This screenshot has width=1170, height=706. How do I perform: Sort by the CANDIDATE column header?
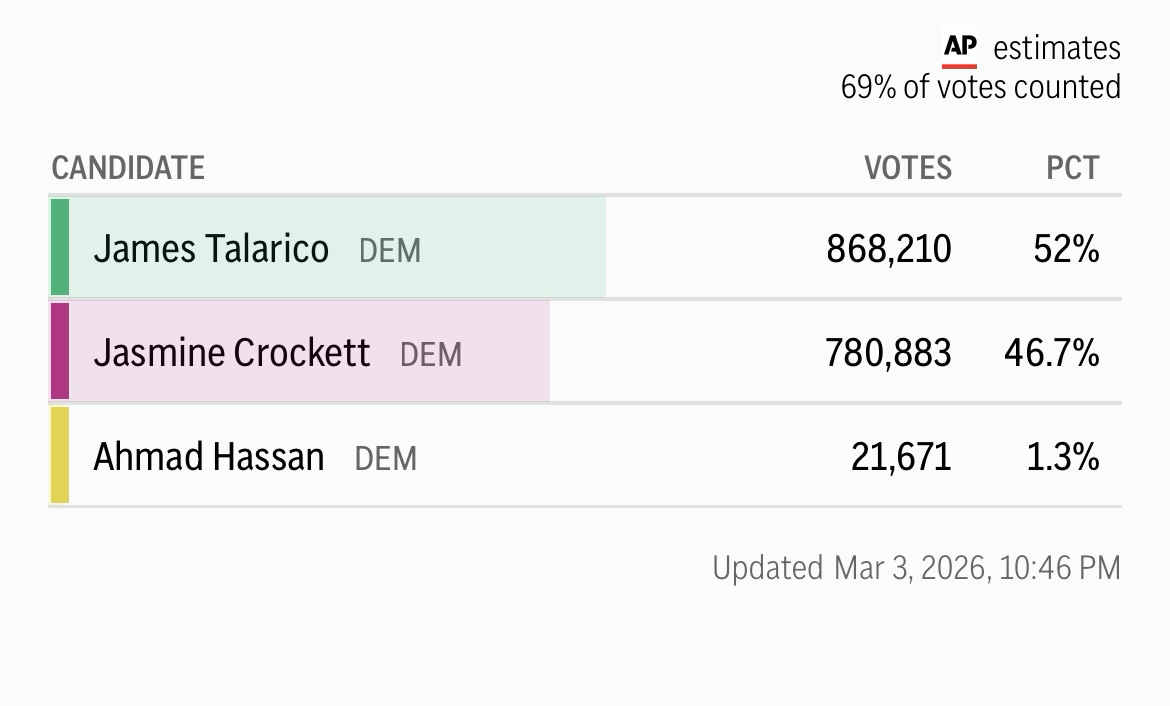point(128,168)
